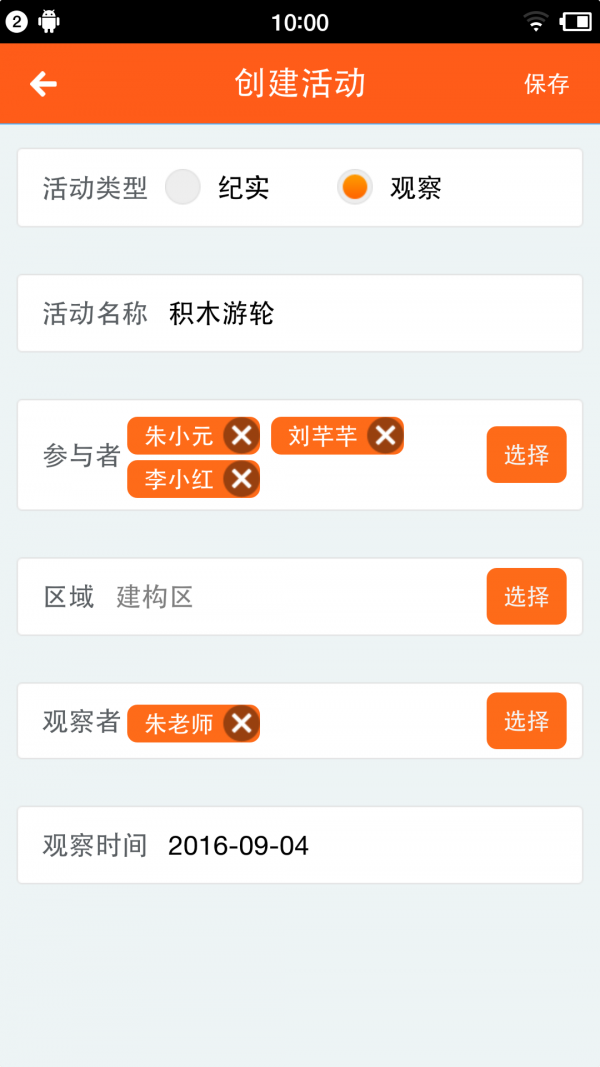Open area picker via 选择 button
The height and width of the screenshot is (1067, 600).
[x=527, y=596]
